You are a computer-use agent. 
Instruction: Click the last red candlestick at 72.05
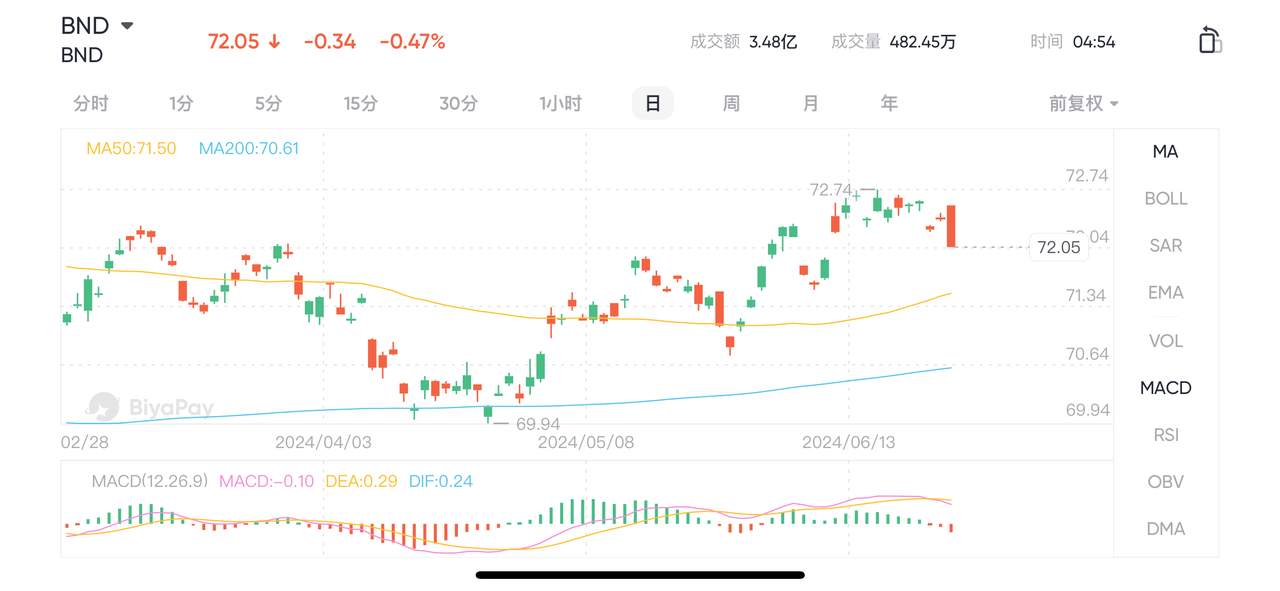coord(952,226)
